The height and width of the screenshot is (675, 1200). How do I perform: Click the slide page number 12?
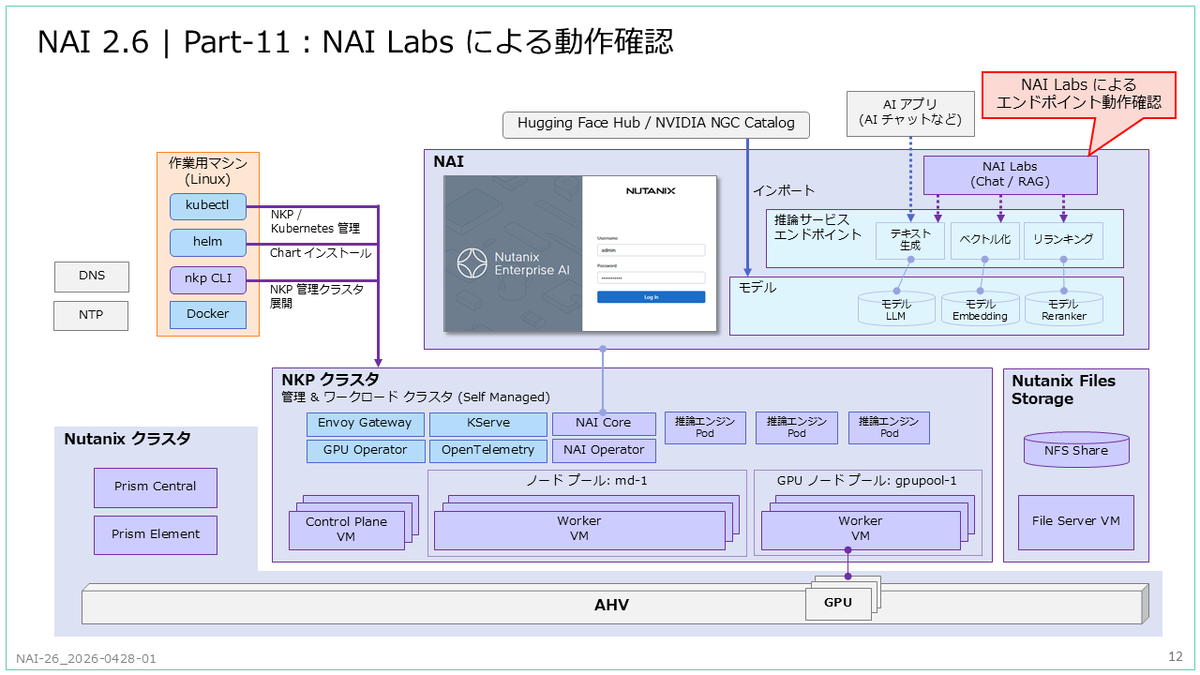pos(1175,657)
